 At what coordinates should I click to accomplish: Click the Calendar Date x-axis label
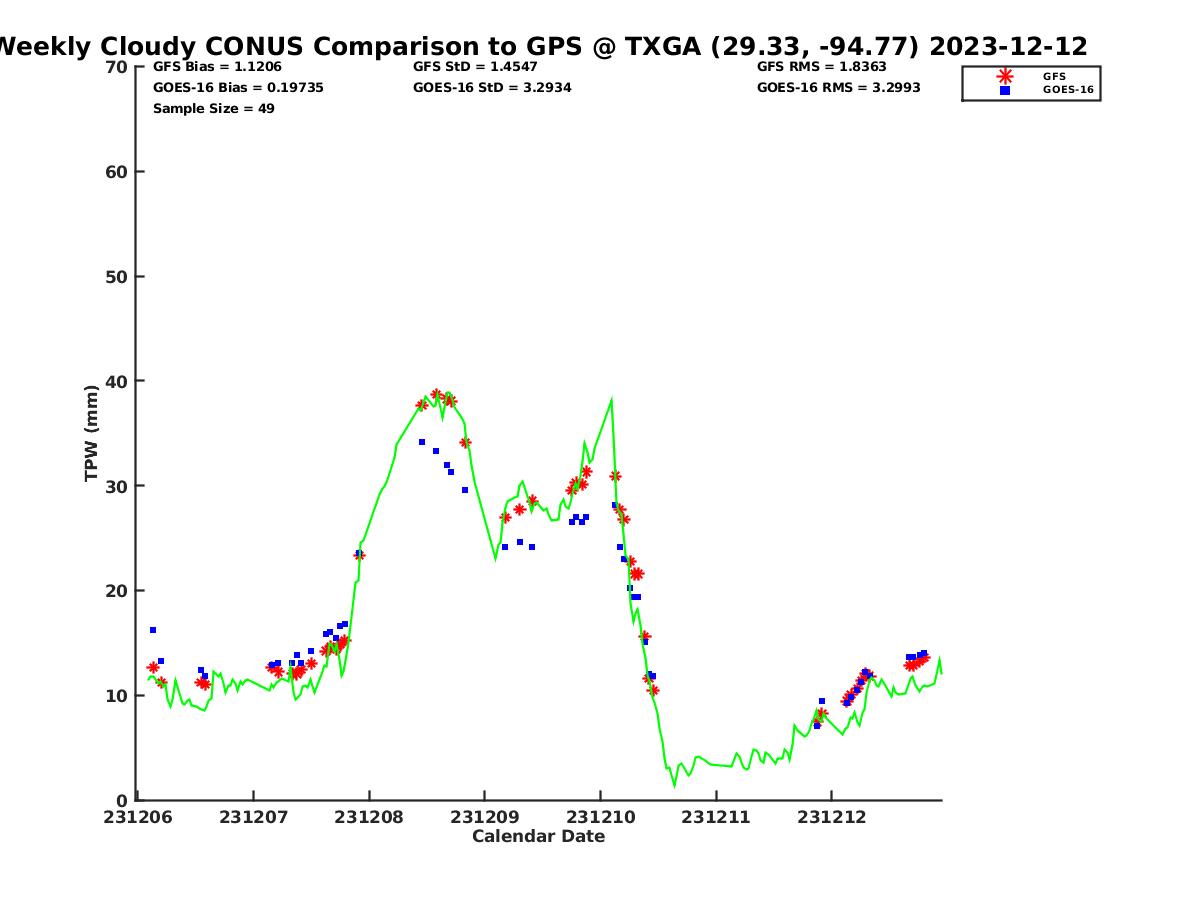(x=538, y=836)
